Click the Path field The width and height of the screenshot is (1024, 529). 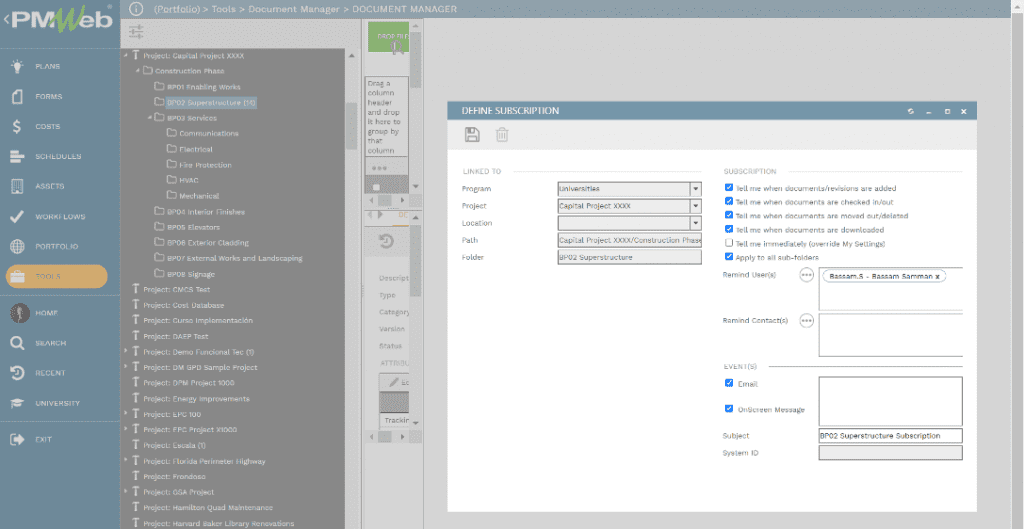point(630,240)
